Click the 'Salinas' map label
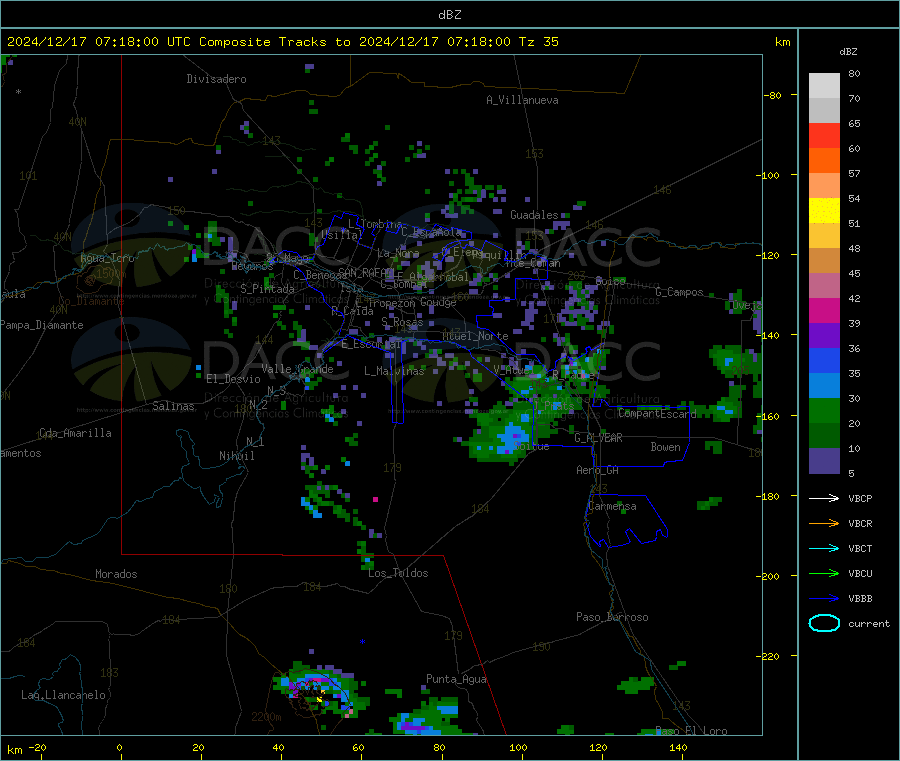 tap(173, 406)
